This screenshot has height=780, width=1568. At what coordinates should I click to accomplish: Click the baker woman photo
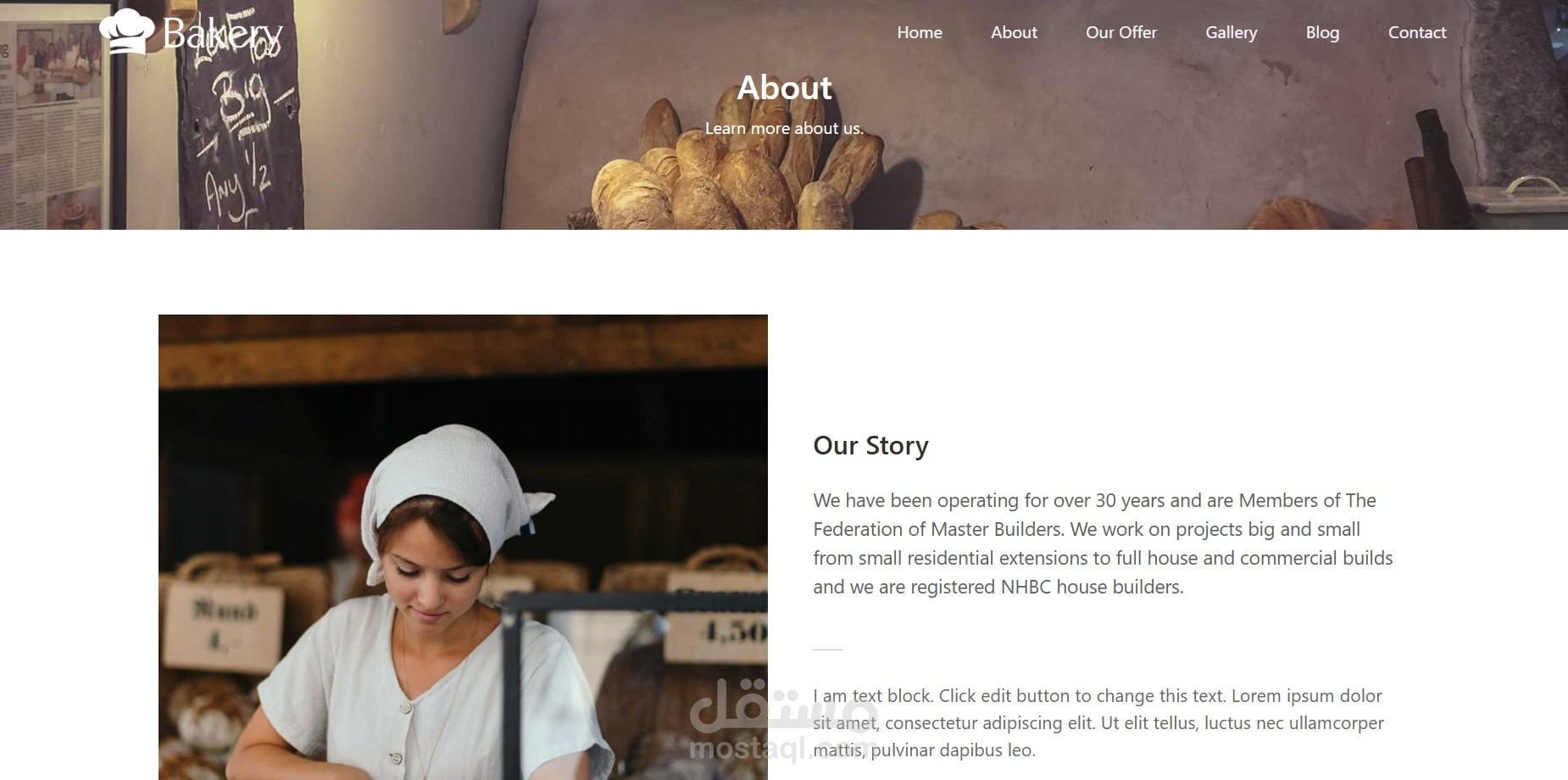pos(463,547)
